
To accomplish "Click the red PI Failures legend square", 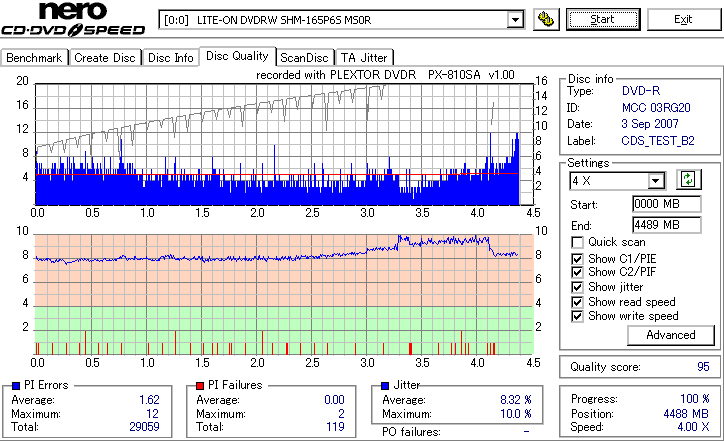I will tap(200, 386).
